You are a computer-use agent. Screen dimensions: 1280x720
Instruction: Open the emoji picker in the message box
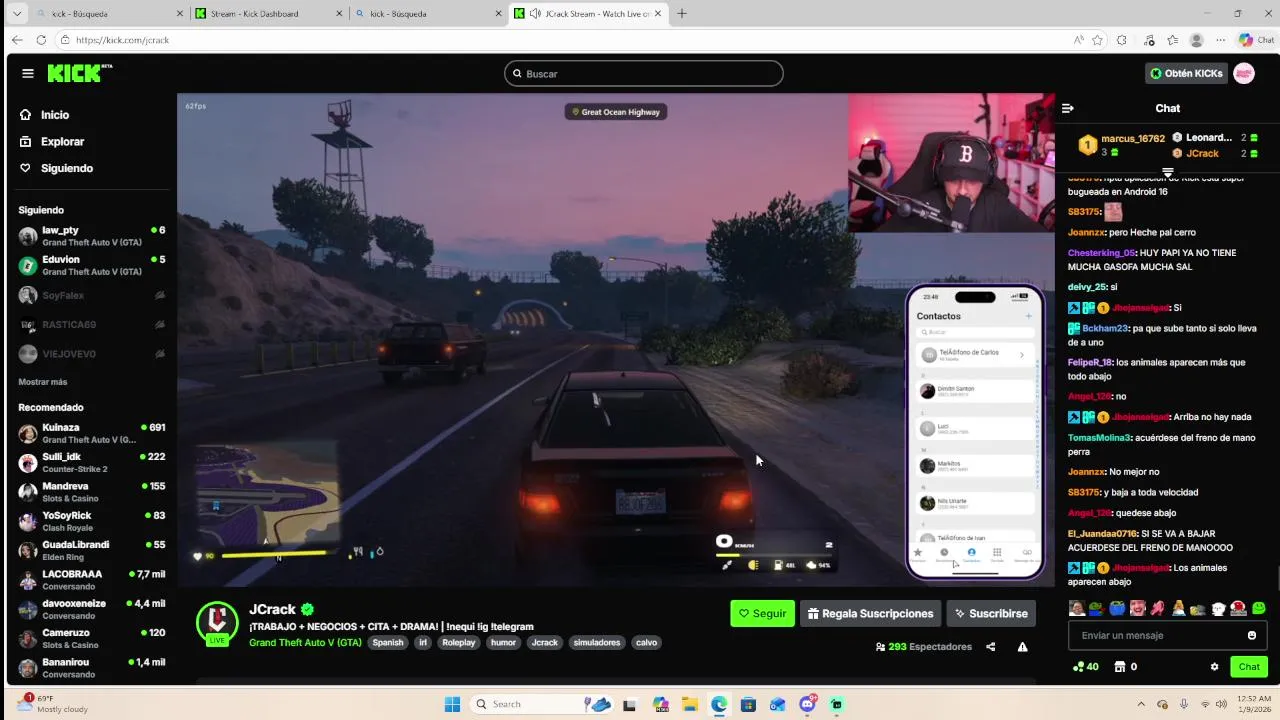[x=1251, y=635]
